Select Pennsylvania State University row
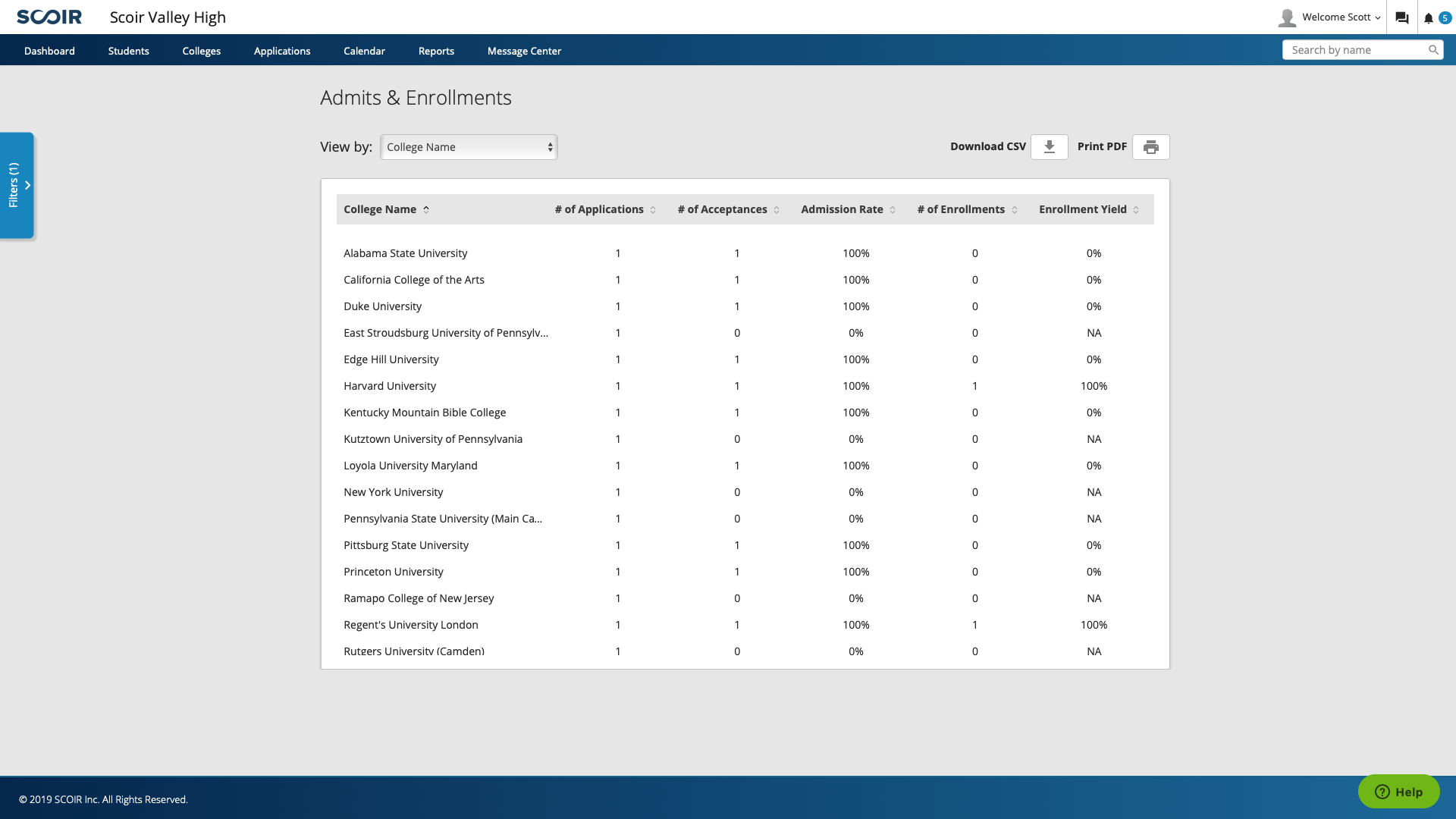Screen dimensions: 1456x819 (745, 519)
